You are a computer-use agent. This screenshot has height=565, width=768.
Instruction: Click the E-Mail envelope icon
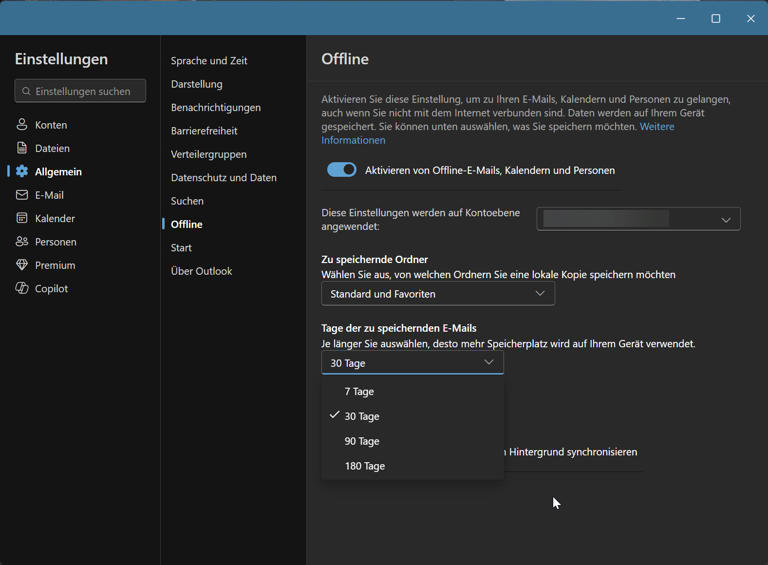tap(22, 195)
